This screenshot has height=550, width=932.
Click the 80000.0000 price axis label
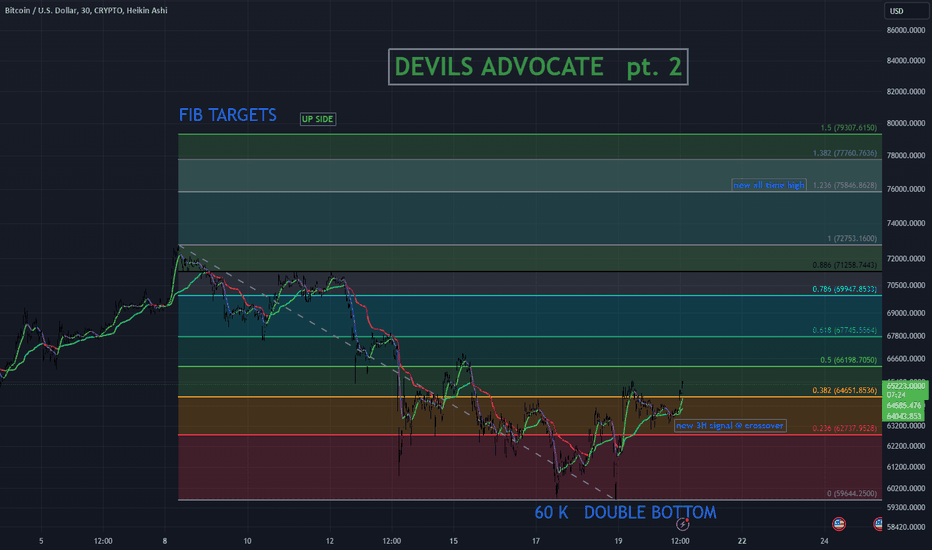pyautogui.click(x=906, y=123)
